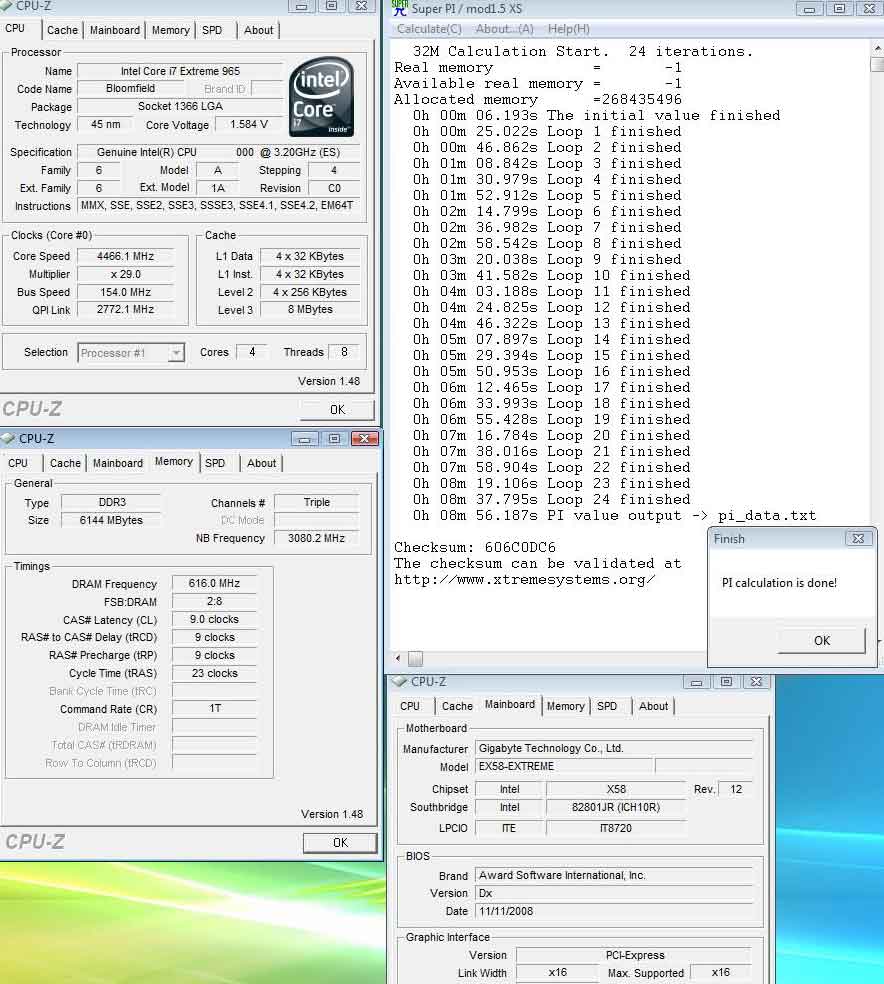The height and width of the screenshot is (984, 884).
Task: Maximize the CPU-Z Mainboard window
Action: click(x=727, y=682)
